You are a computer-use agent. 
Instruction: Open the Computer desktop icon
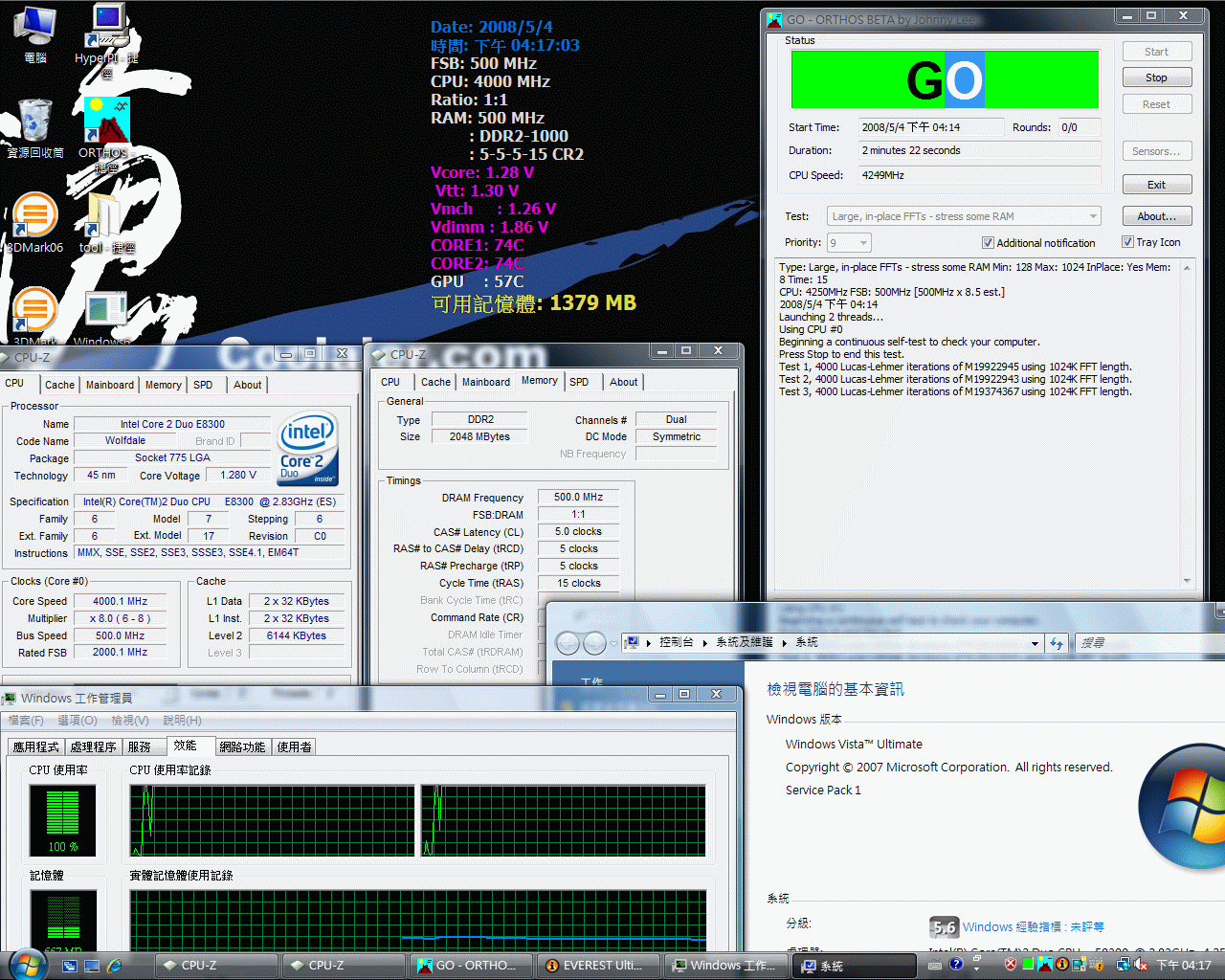pyautogui.click(x=34, y=33)
